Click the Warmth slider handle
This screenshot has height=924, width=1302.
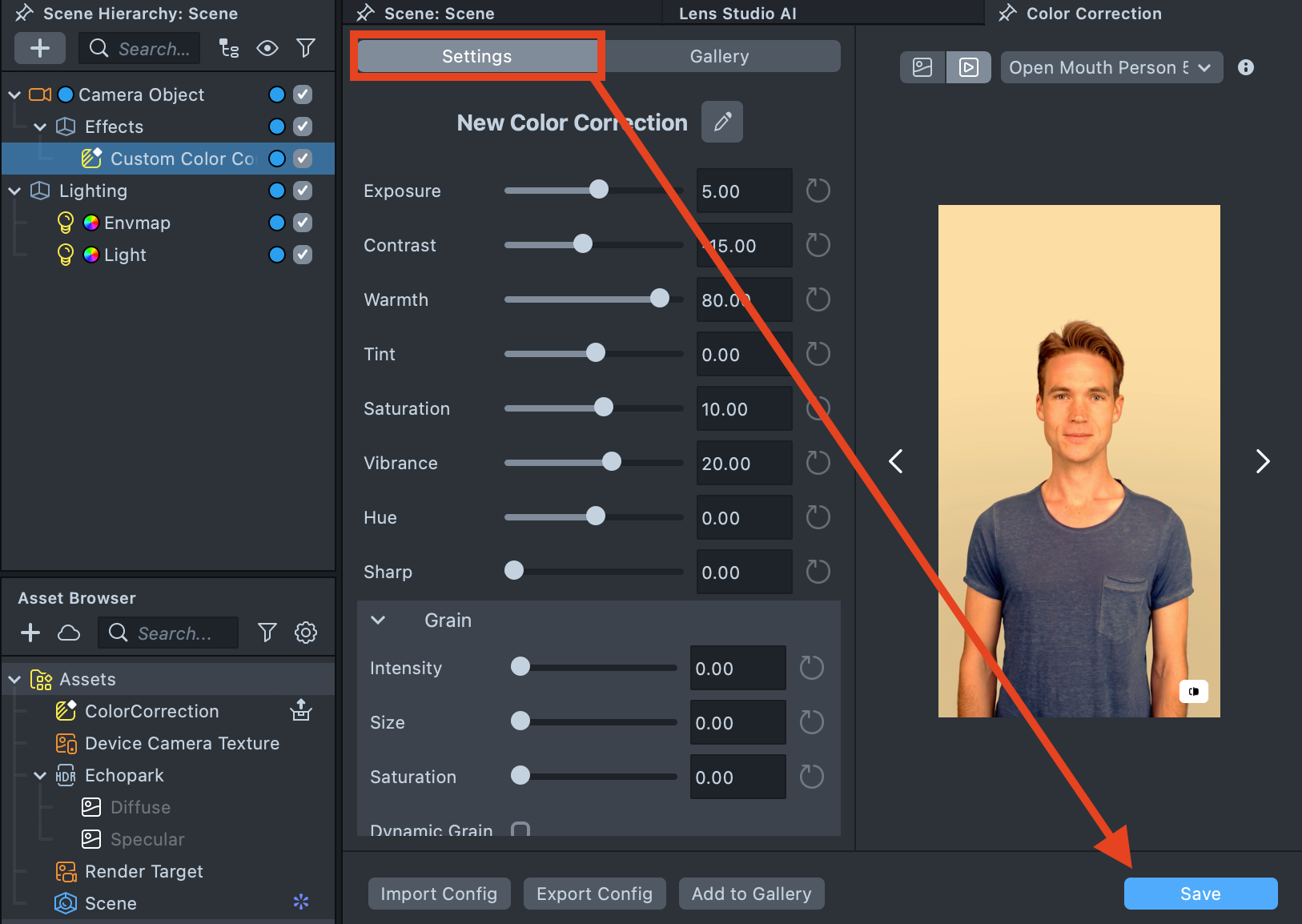(659, 299)
